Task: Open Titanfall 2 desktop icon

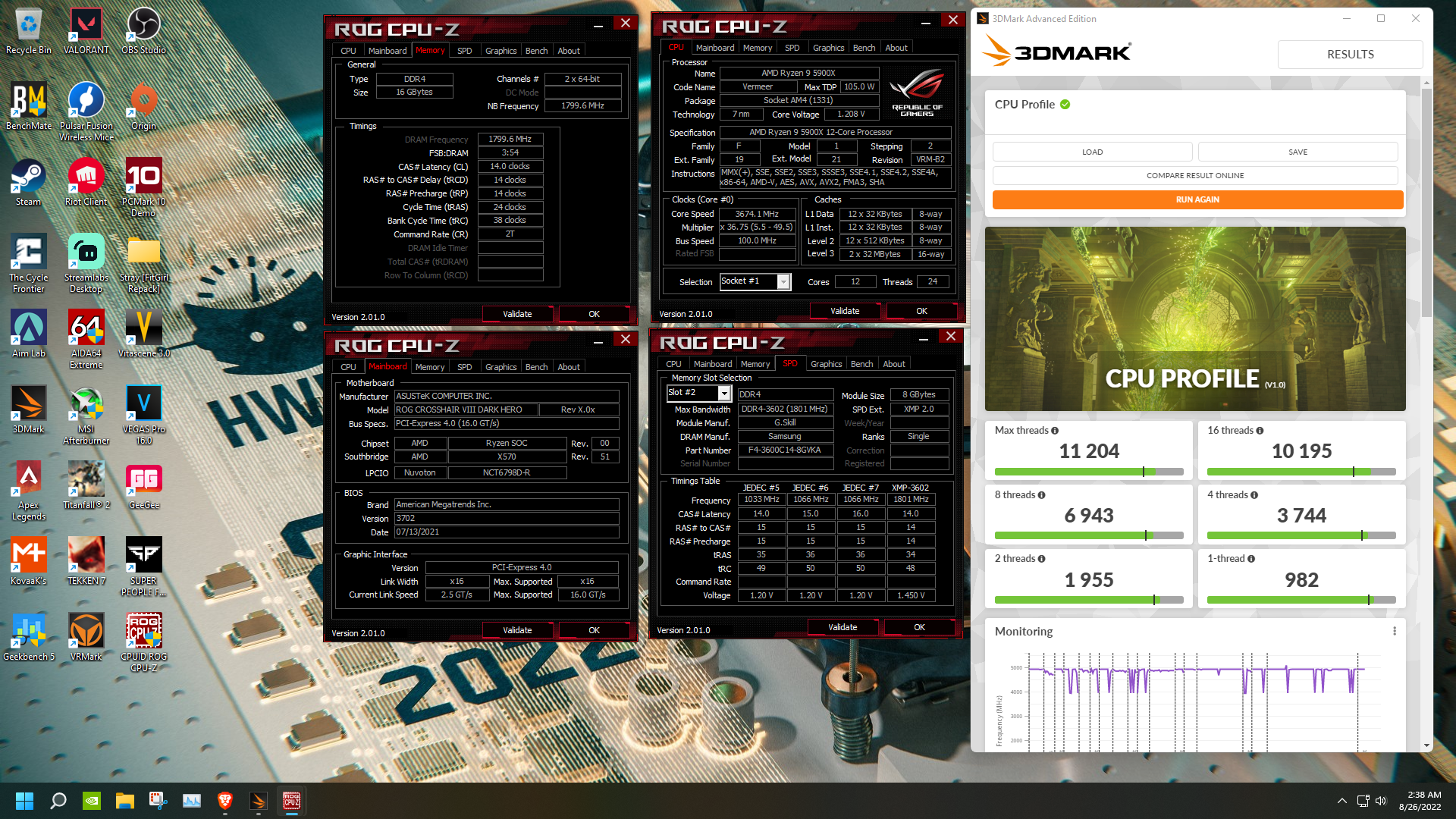Action: coord(86,486)
